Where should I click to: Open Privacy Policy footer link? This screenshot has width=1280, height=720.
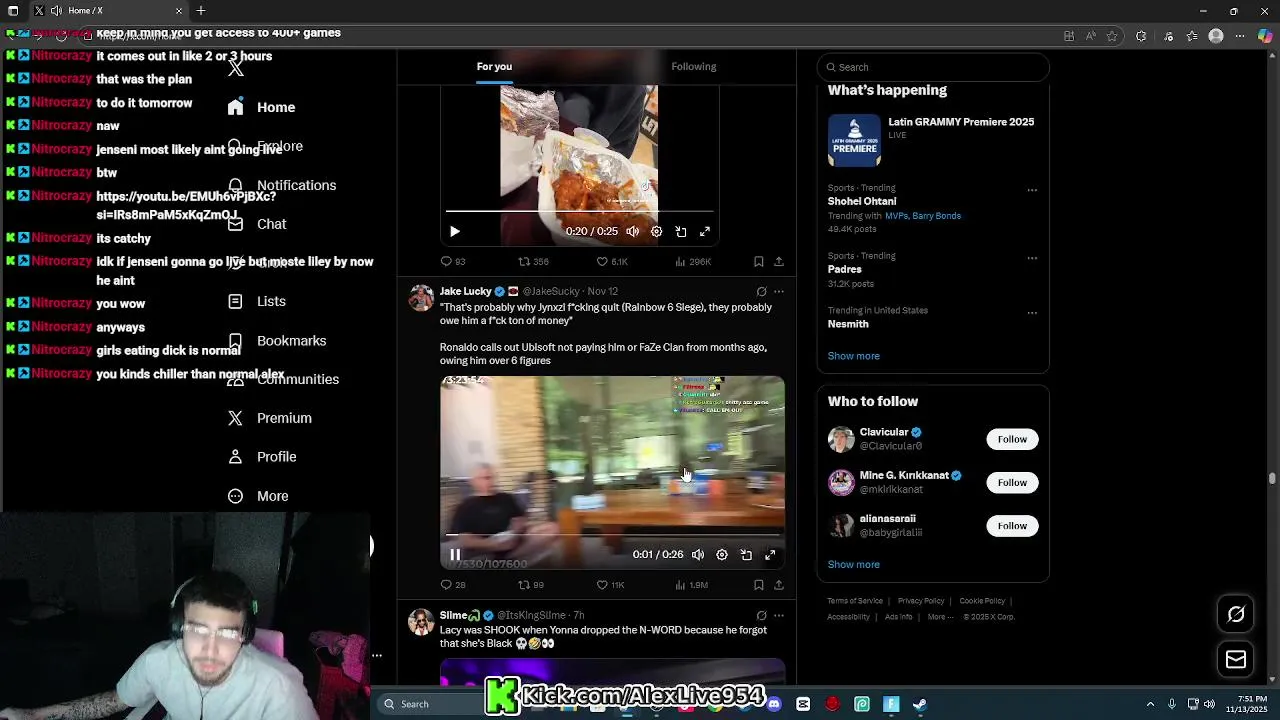tap(921, 601)
